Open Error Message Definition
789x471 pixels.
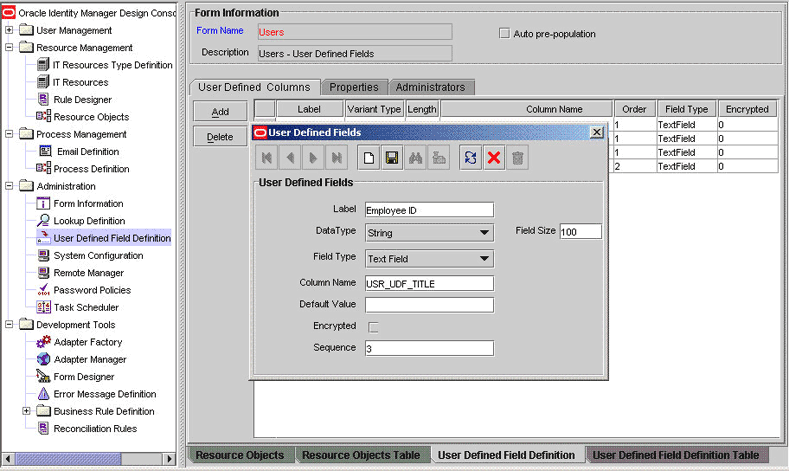coord(105,394)
